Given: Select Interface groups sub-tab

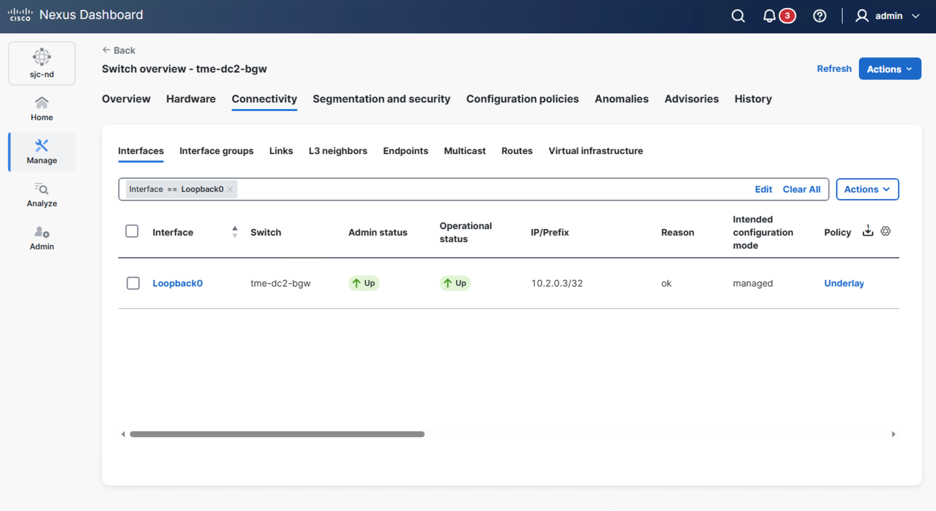Looking at the screenshot, I should pyautogui.click(x=216, y=151).
